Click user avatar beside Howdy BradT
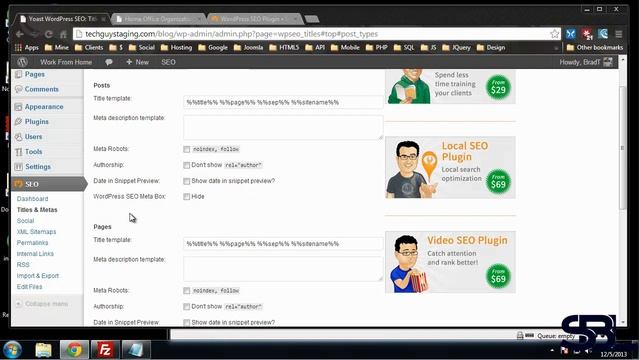 click(x=608, y=62)
